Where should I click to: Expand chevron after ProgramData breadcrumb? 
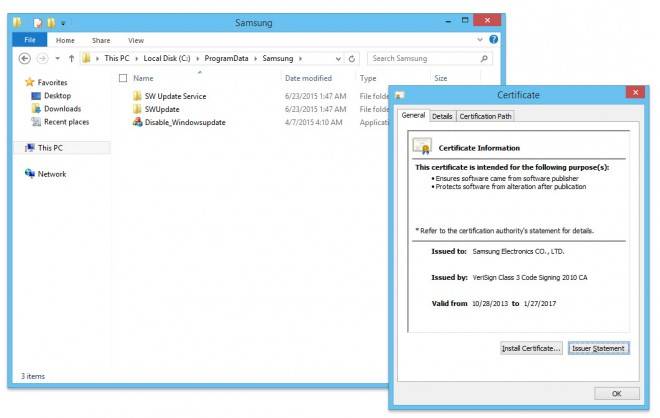255,59
